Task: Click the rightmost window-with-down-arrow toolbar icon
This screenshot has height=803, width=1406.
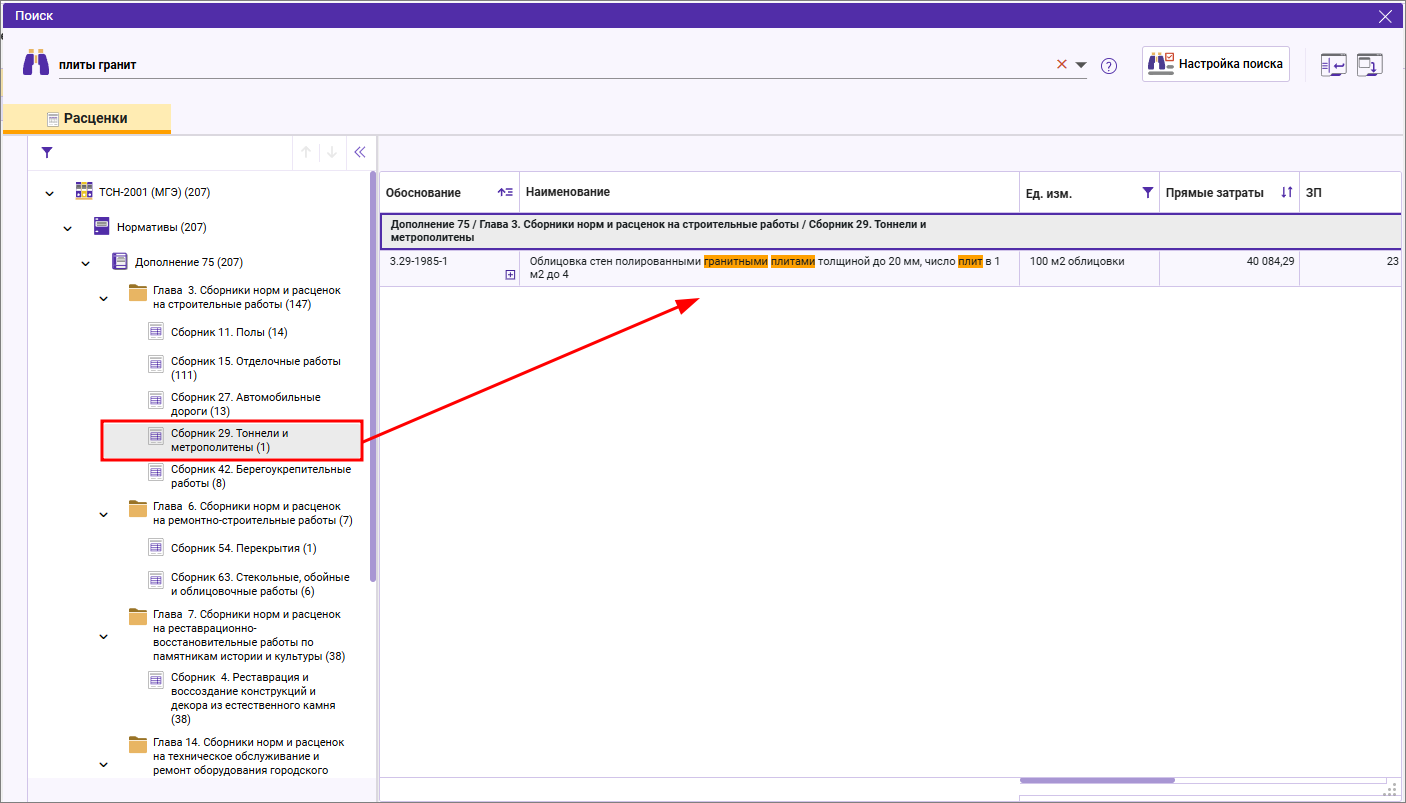Action: pyautogui.click(x=1369, y=65)
